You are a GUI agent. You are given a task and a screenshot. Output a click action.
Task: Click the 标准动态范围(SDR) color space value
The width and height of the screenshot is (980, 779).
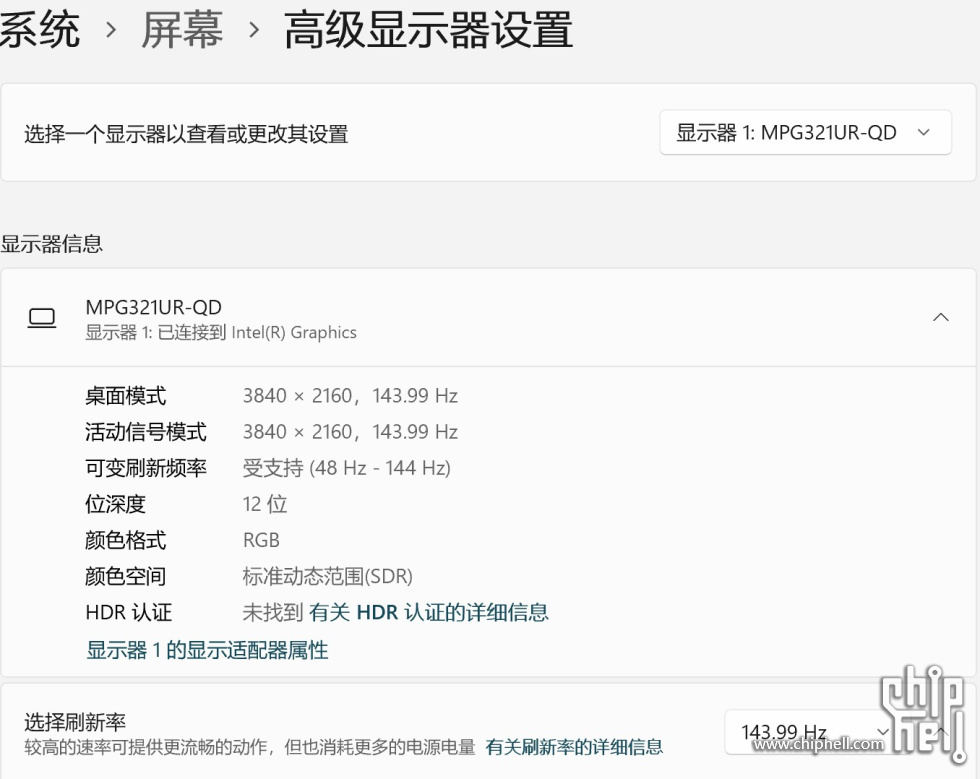click(x=327, y=576)
